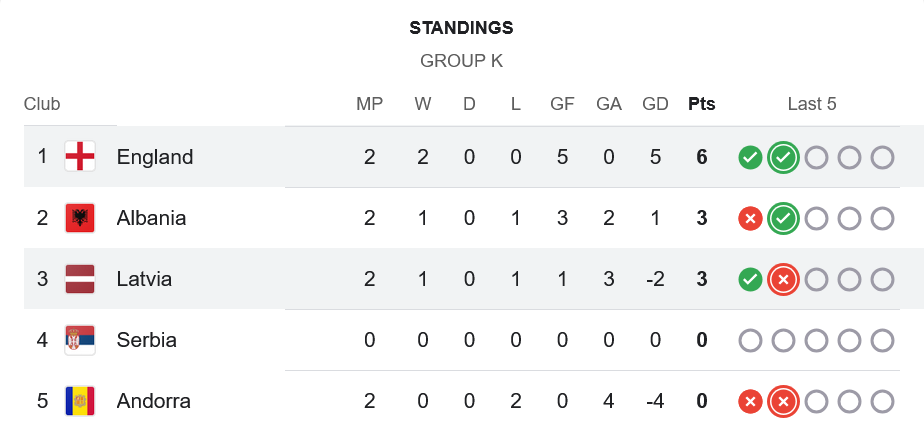This screenshot has height=448, width=924.
Task: Click the MP column header
Action: pyautogui.click(x=370, y=104)
